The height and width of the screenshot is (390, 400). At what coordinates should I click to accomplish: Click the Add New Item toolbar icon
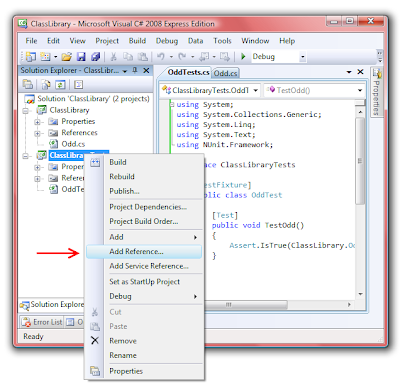point(45,57)
